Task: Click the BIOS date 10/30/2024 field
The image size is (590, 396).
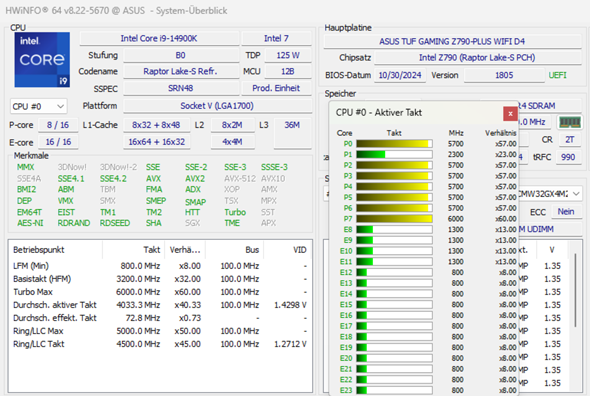Action: pyautogui.click(x=400, y=75)
